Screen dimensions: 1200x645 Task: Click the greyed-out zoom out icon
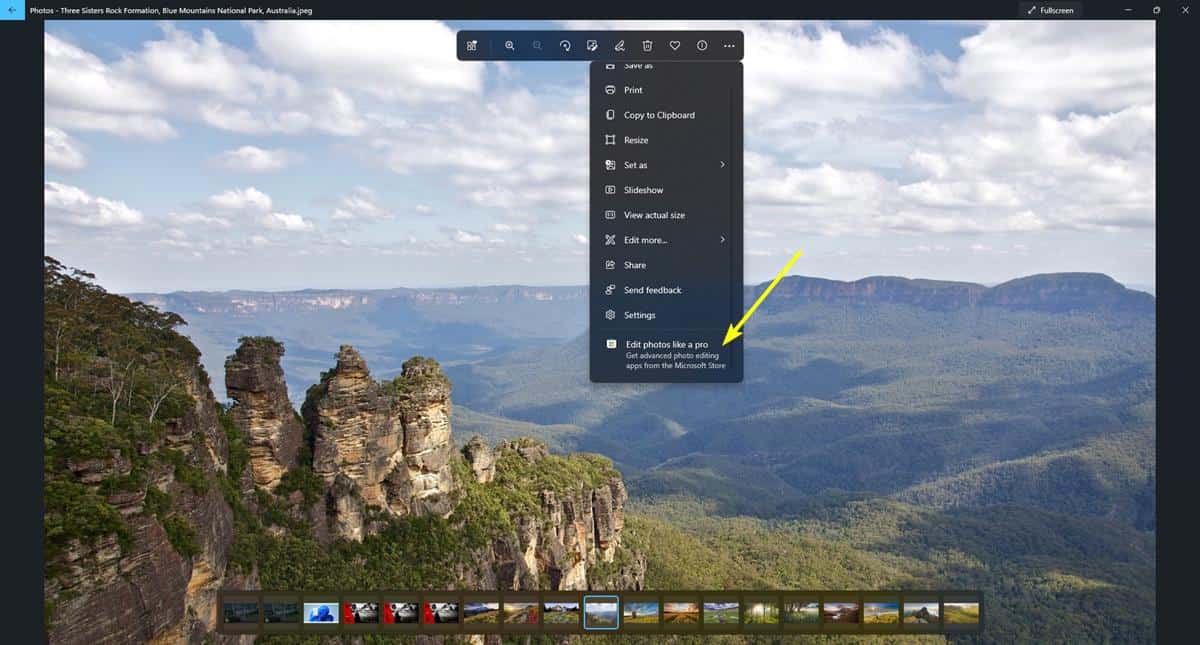537,46
